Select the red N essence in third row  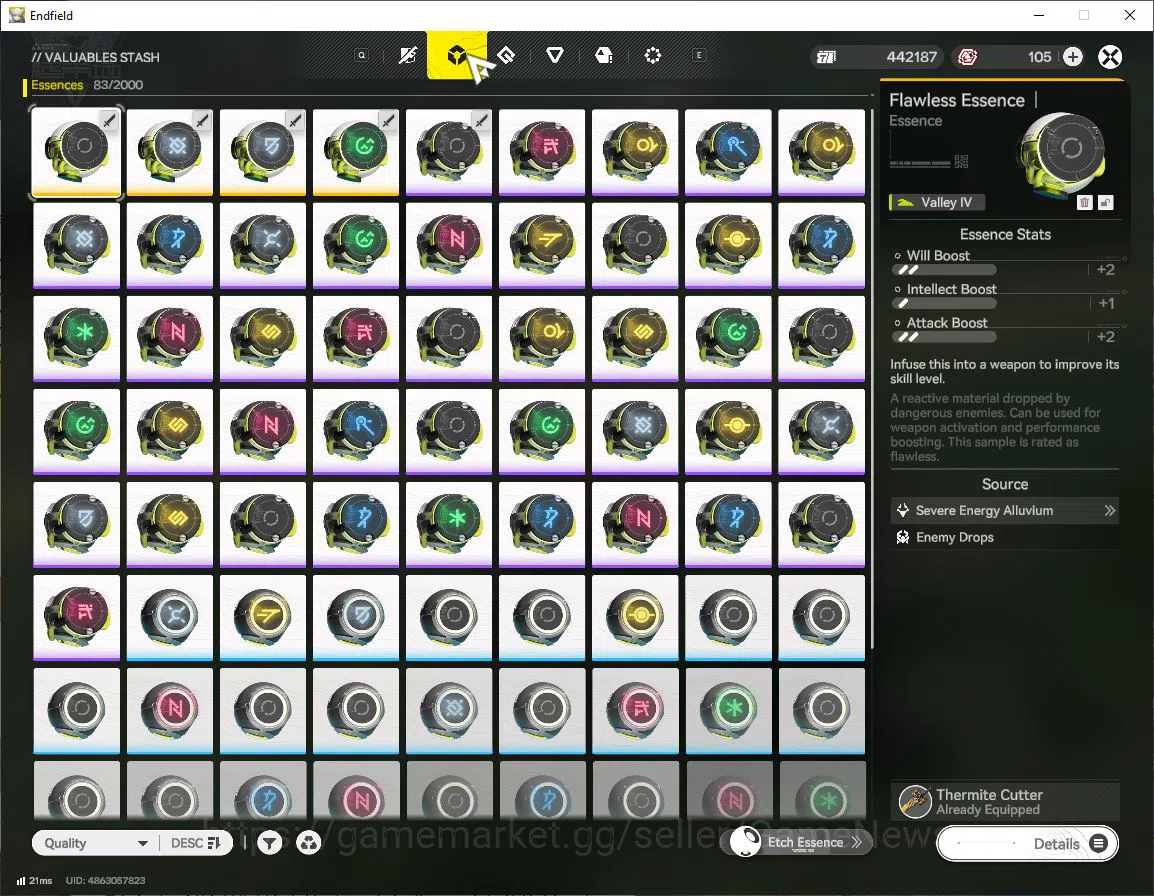click(x=169, y=339)
